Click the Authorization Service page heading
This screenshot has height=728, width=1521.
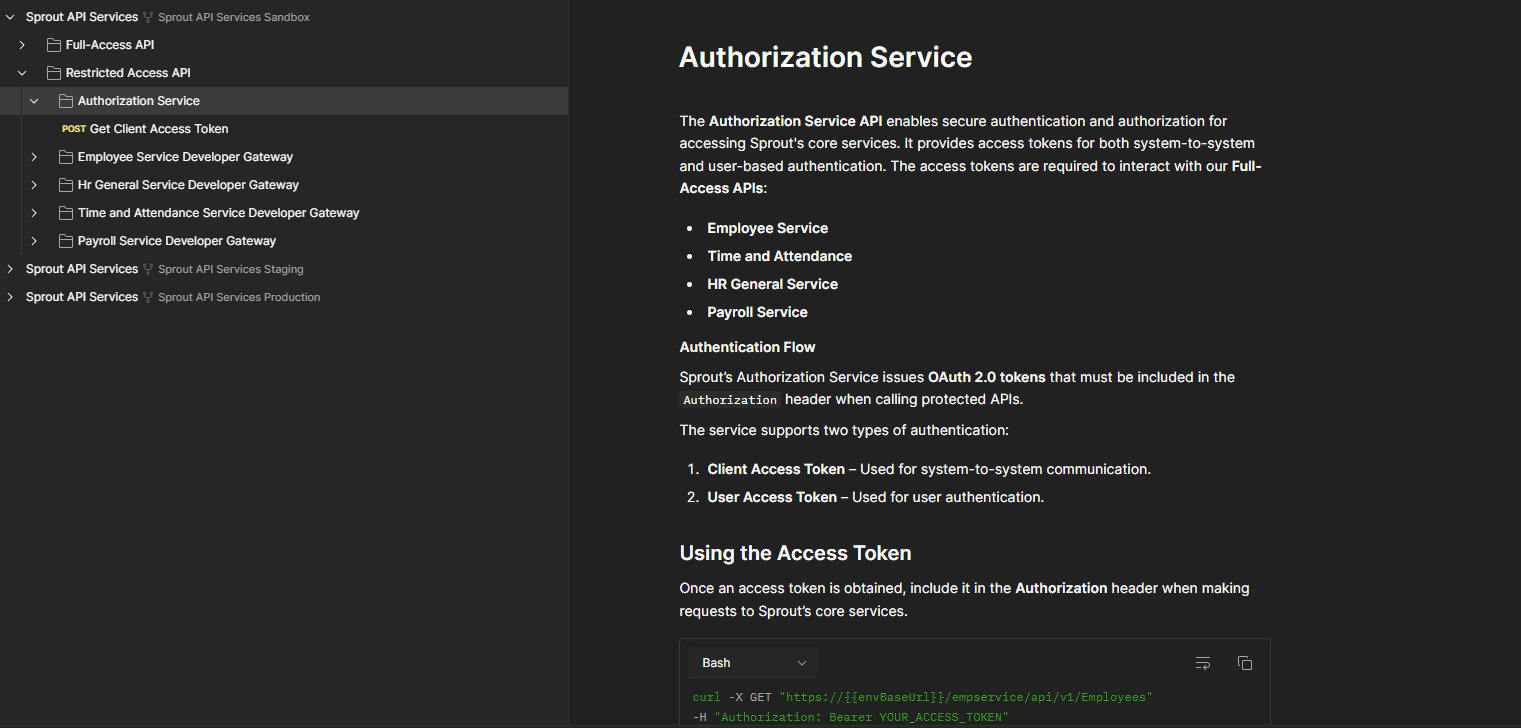click(x=825, y=57)
